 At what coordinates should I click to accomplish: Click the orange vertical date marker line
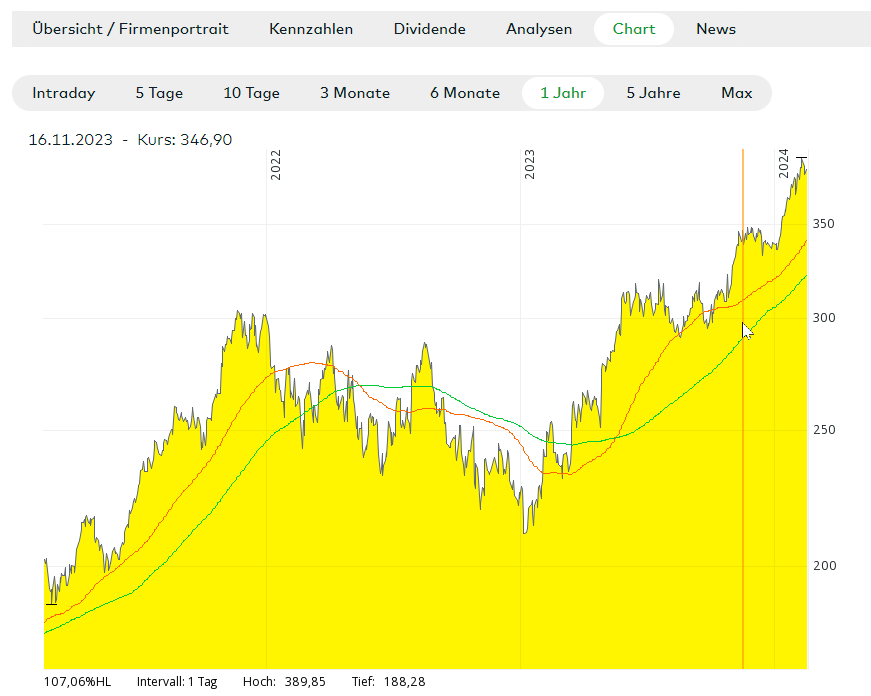click(x=743, y=450)
